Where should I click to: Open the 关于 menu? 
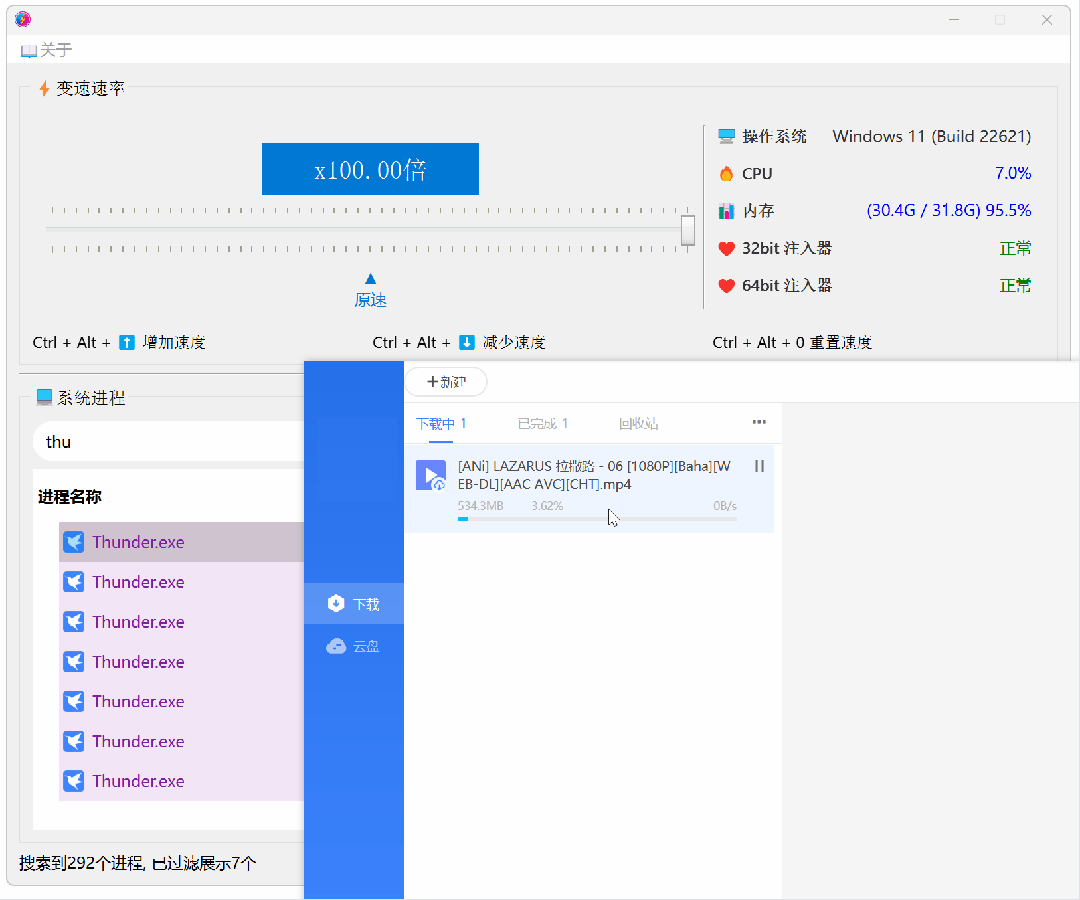46,50
